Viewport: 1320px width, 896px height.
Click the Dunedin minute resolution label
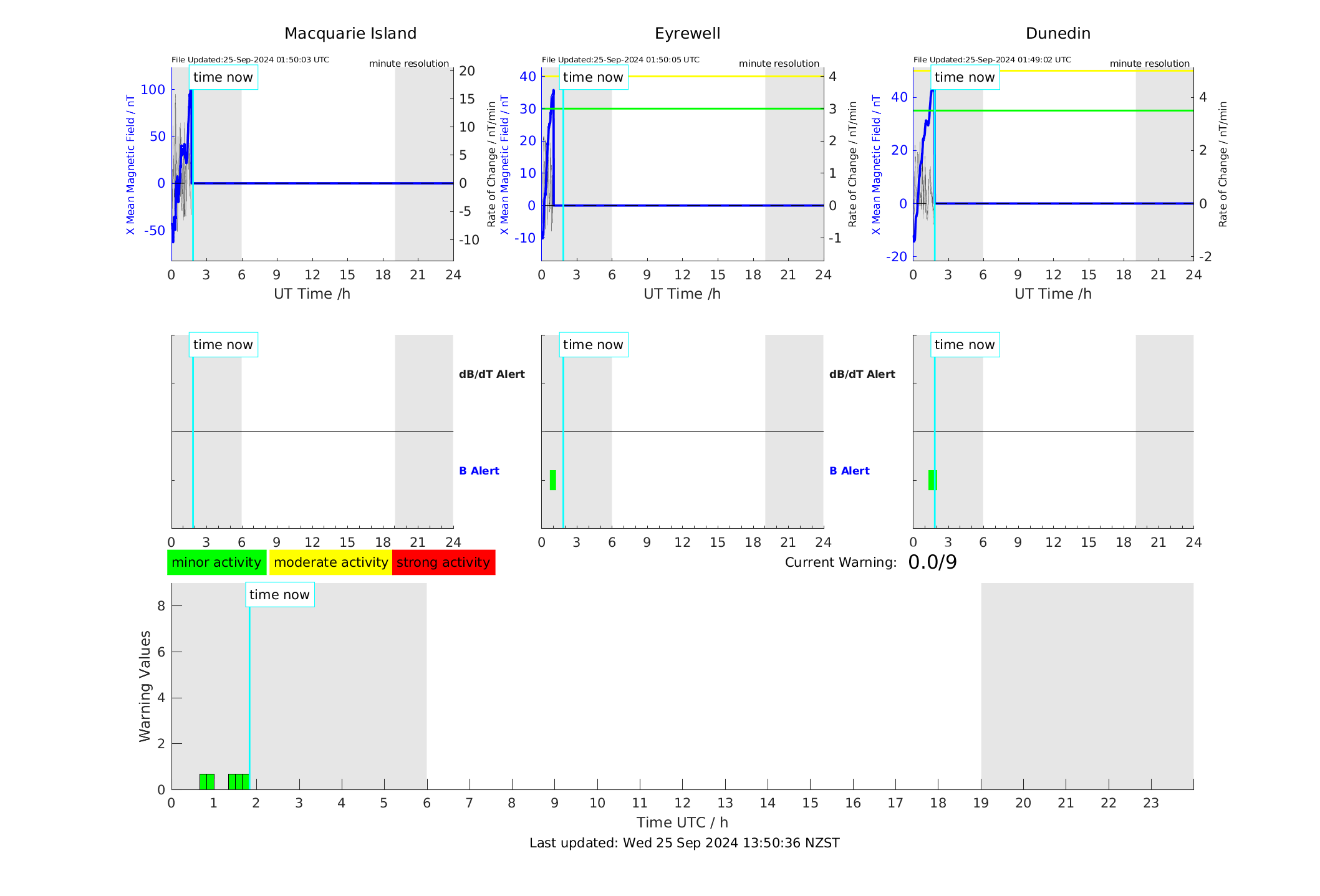click(1150, 64)
